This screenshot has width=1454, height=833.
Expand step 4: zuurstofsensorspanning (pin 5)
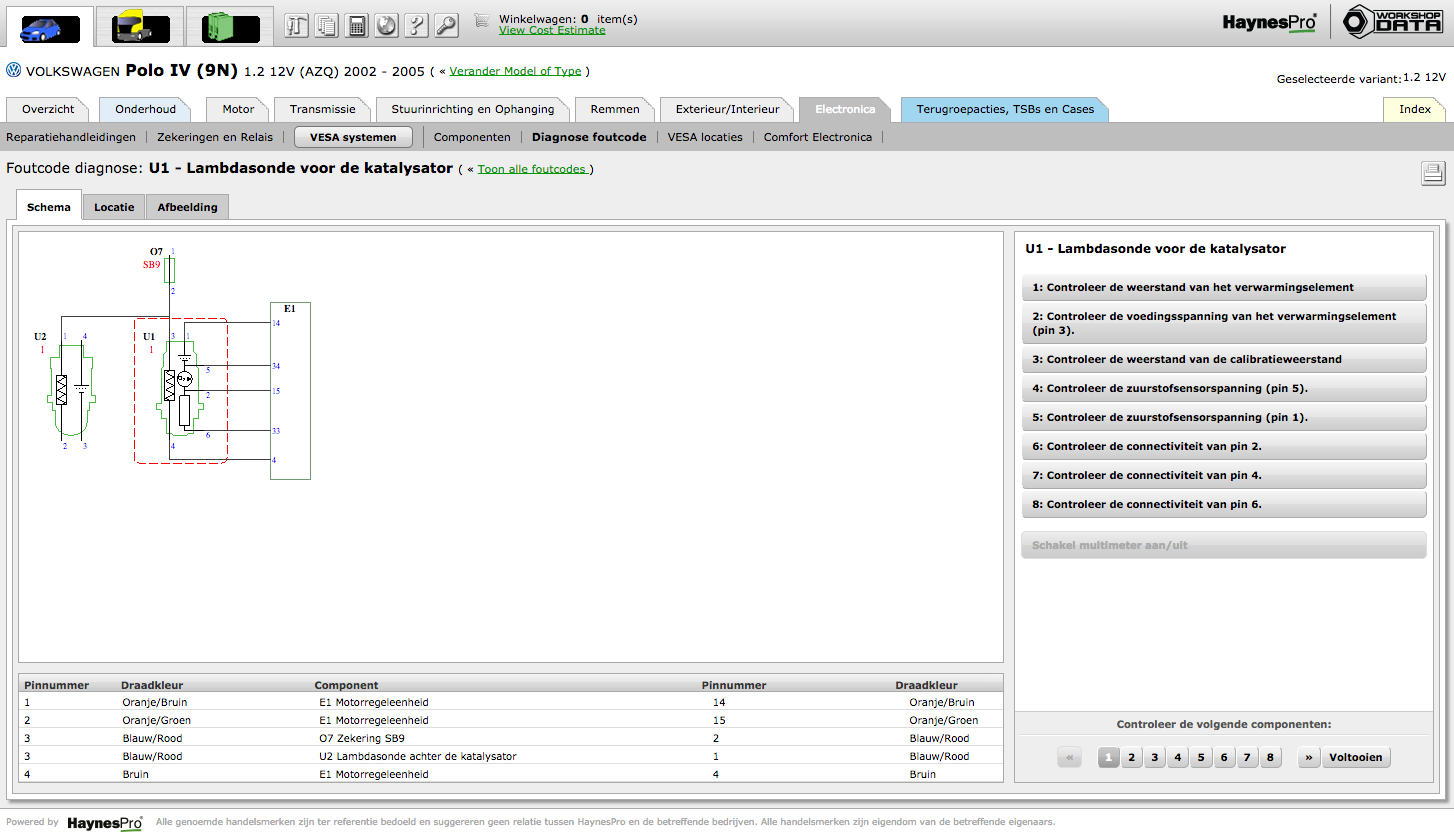1223,389
